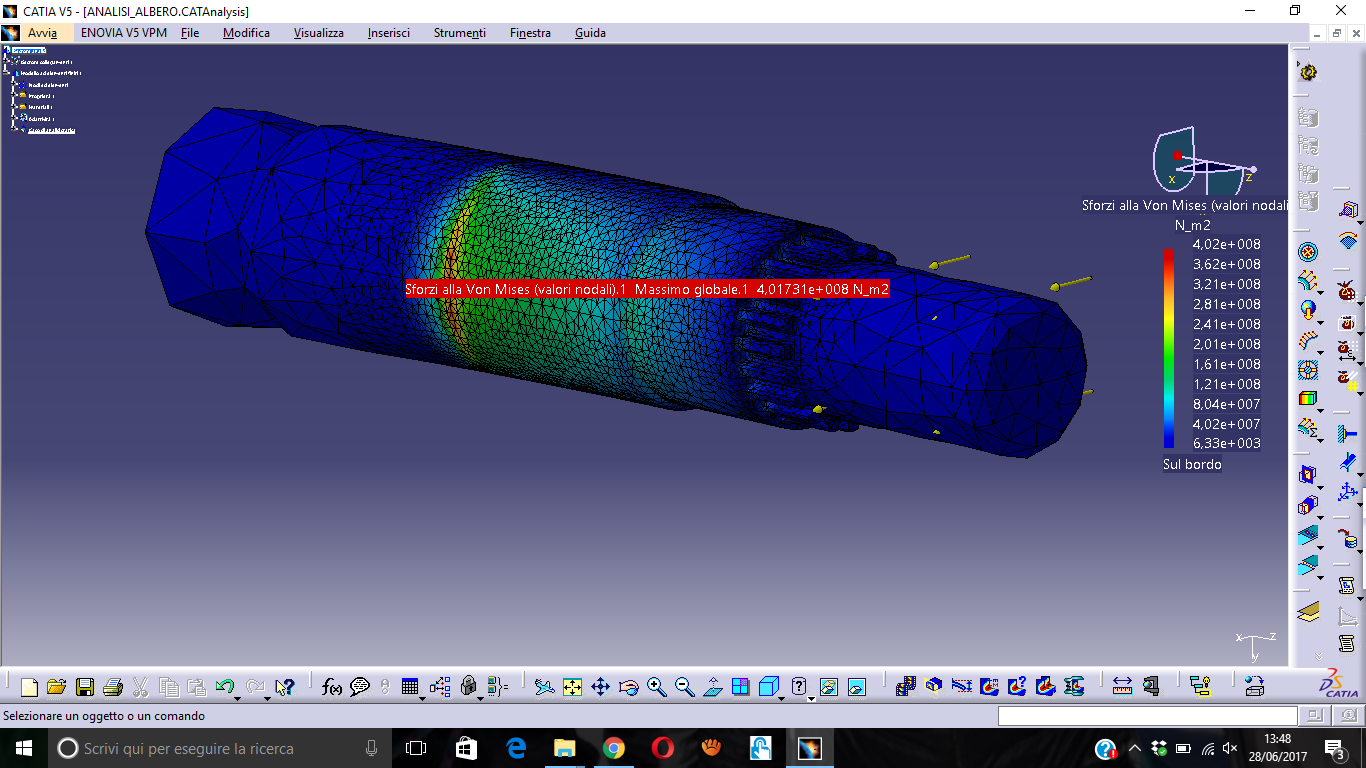1366x768 pixels.
Task: Click the legend title Sforzi alla Von Mises
Action: 1185,205
